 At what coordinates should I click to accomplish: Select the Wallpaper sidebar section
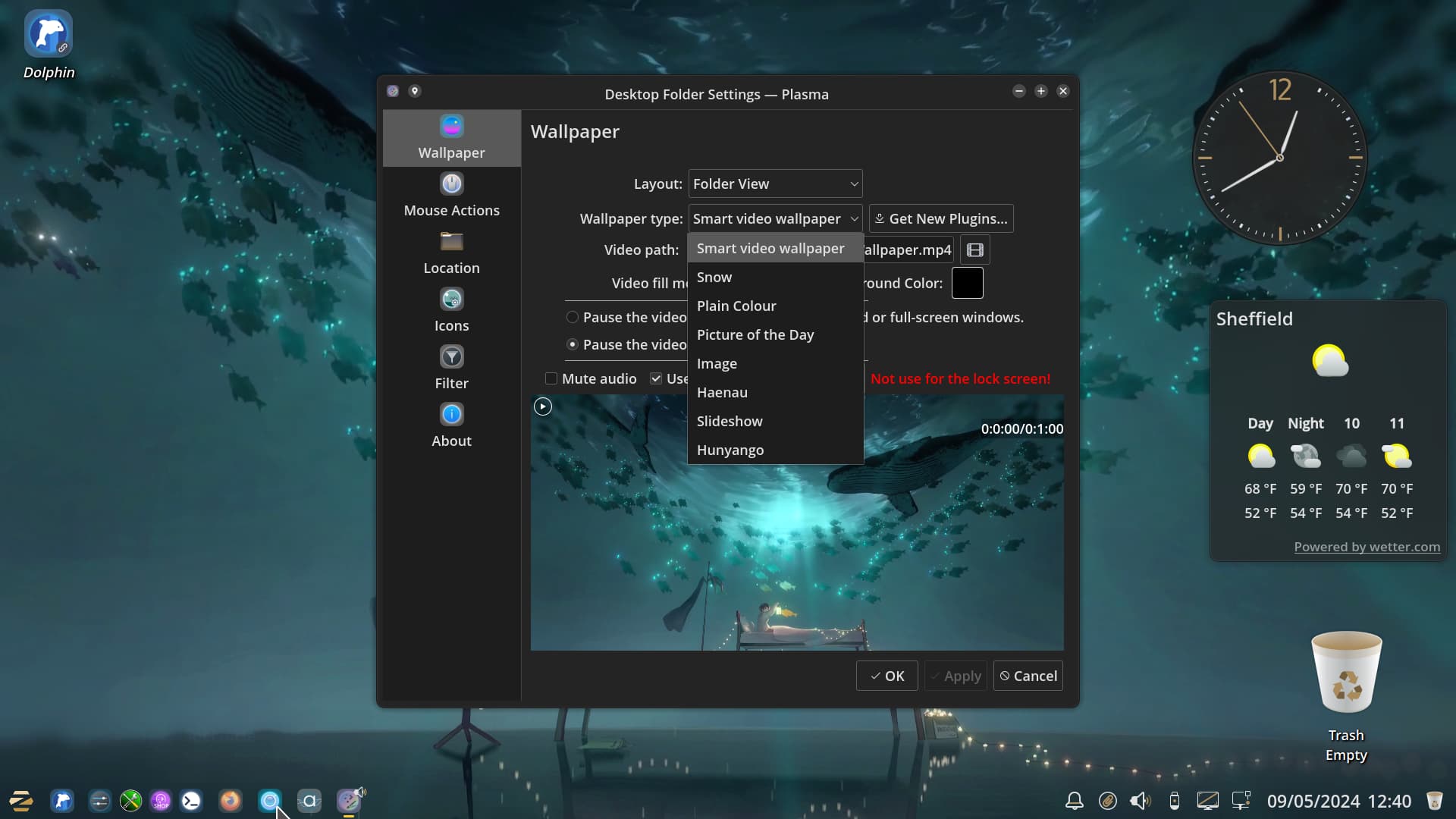tap(451, 138)
